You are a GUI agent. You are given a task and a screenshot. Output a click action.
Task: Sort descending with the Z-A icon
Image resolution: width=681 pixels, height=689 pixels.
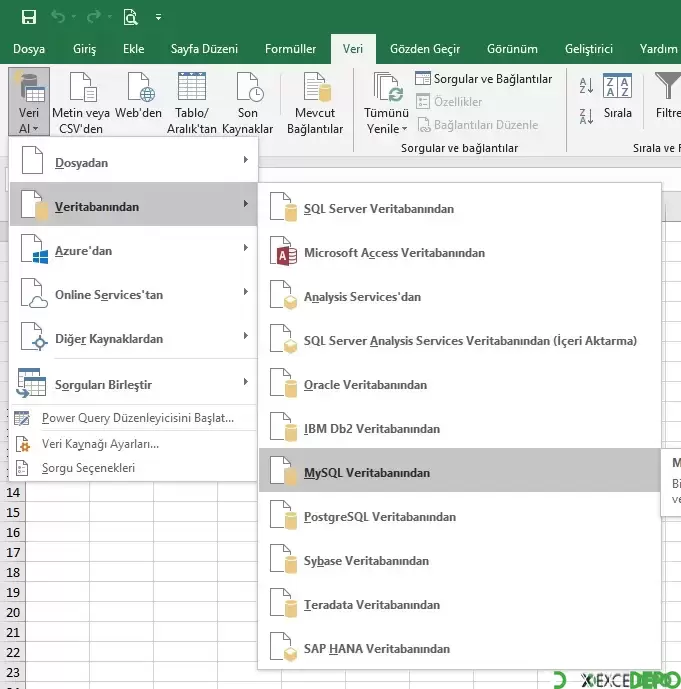(587, 116)
